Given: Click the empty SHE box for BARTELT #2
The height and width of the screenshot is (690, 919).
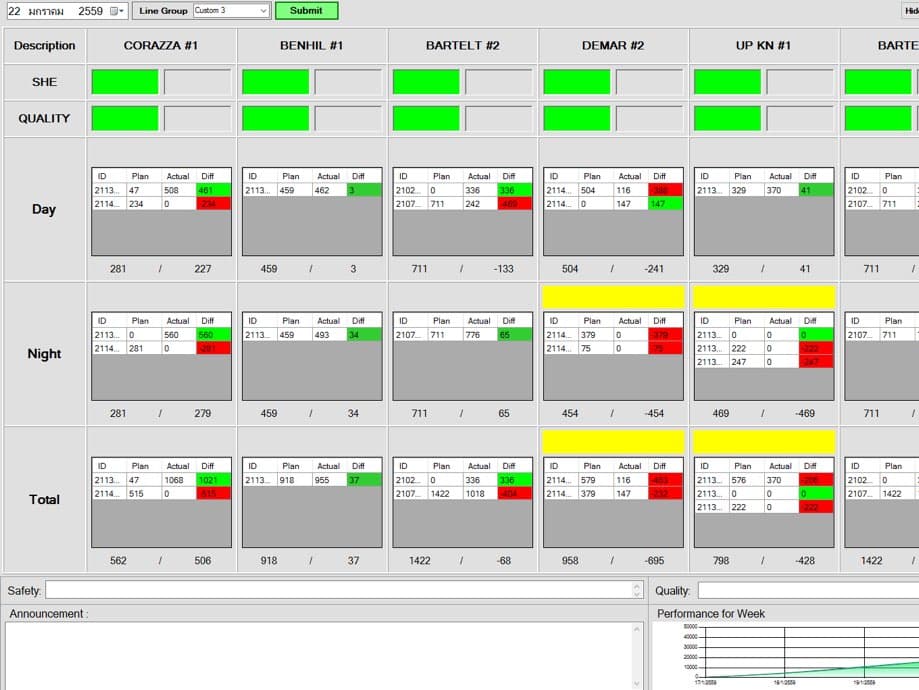Looking at the screenshot, I should (499, 82).
